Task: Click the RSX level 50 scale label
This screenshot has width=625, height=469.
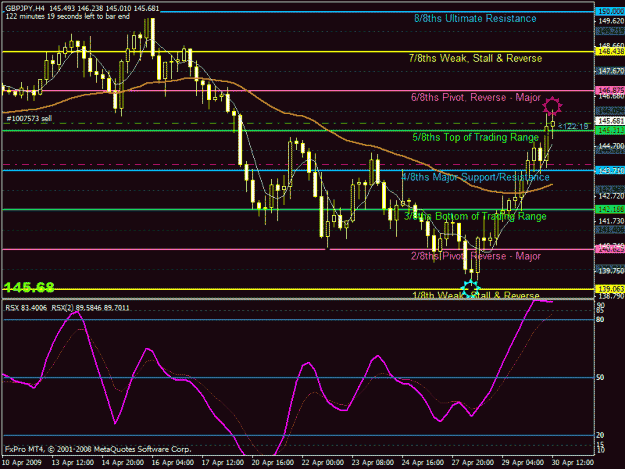Action: tap(600, 377)
